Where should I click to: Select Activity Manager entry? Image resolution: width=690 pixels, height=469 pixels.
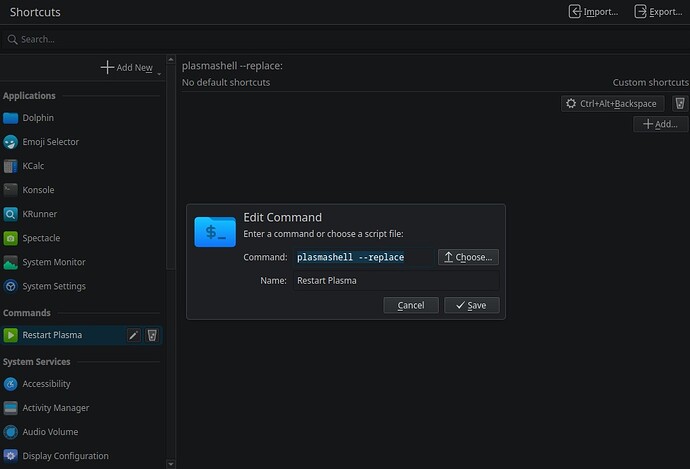[x=82, y=408]
